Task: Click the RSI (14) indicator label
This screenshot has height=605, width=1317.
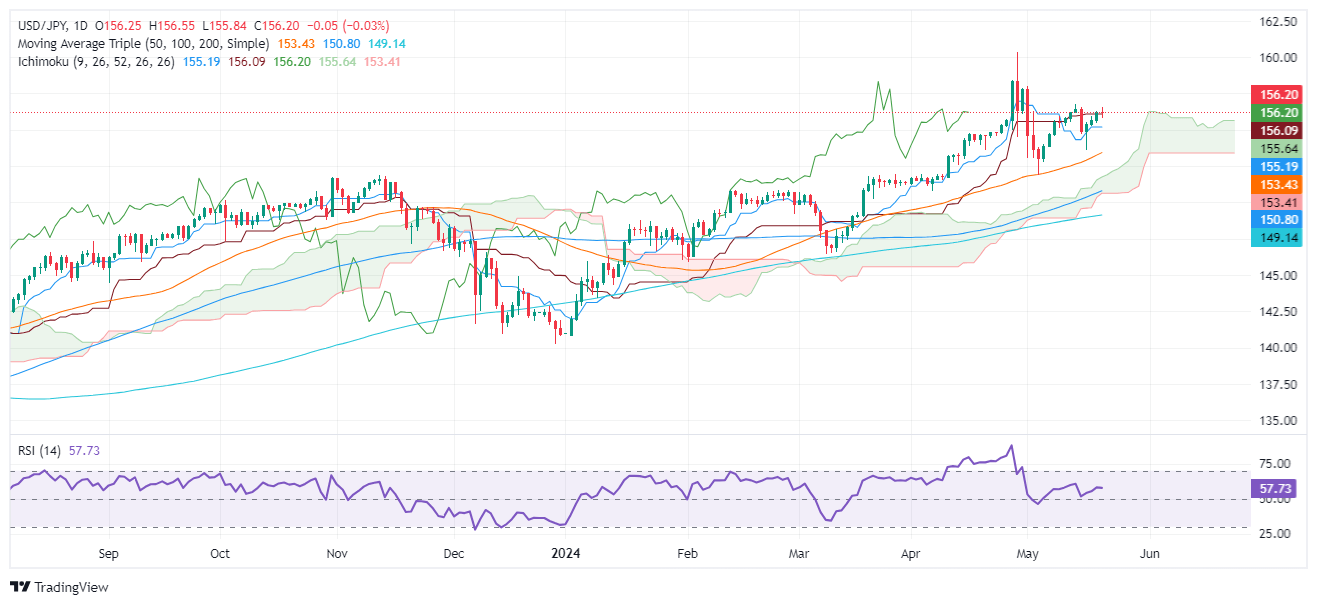Action: [x=42, y=450]
